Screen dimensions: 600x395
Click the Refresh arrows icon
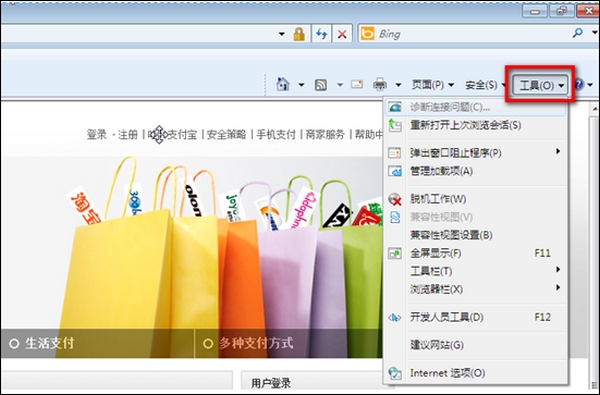(x=321, y=34)
